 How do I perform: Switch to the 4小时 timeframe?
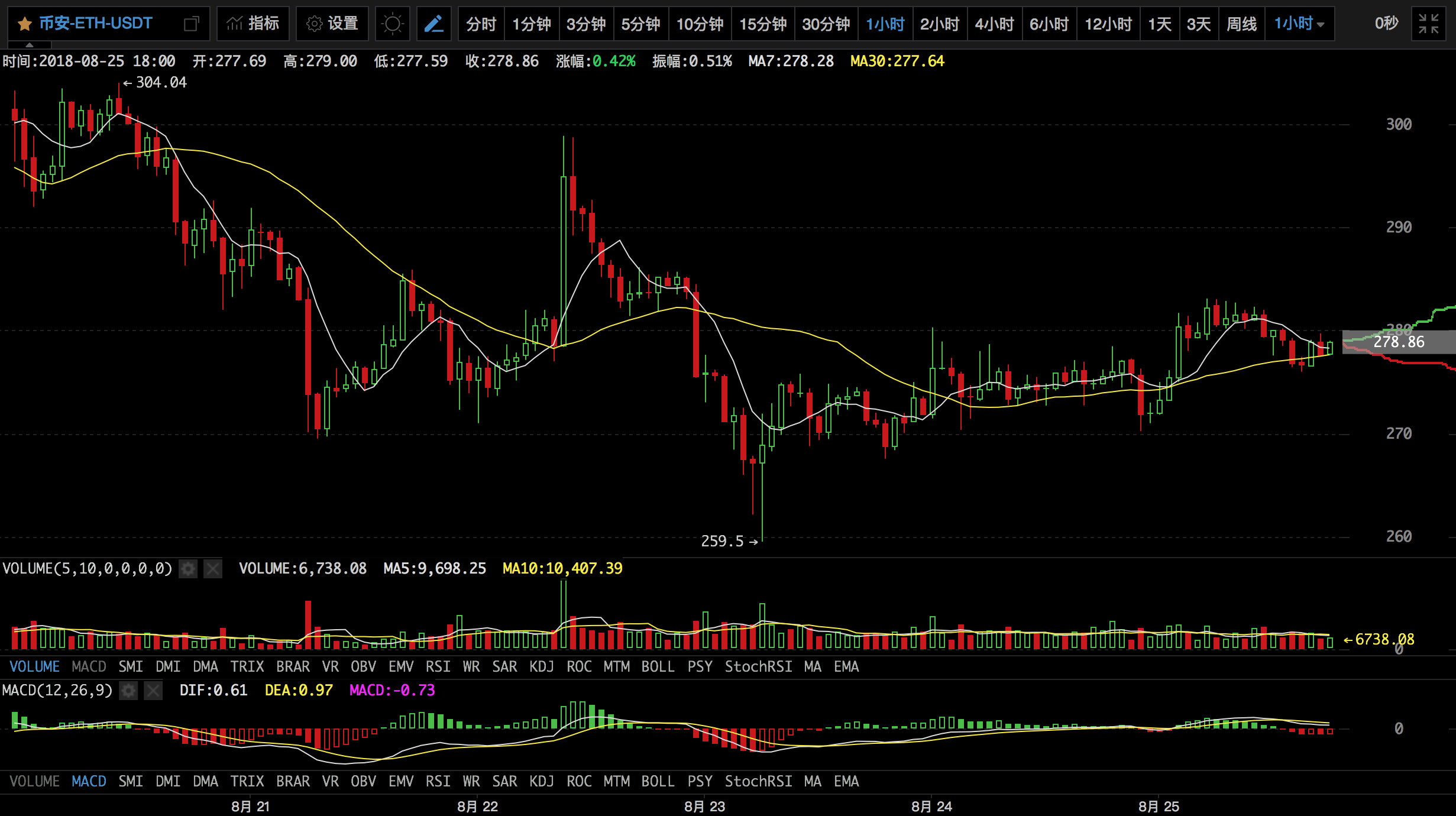tap(994, 24)
